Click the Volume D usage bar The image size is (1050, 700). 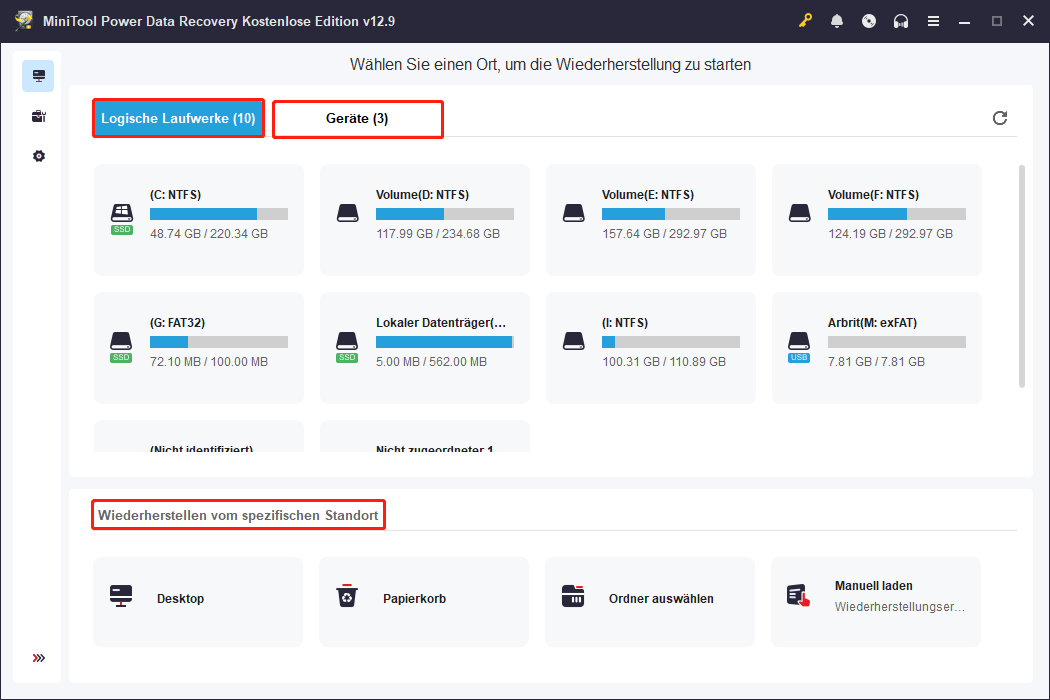445,214
